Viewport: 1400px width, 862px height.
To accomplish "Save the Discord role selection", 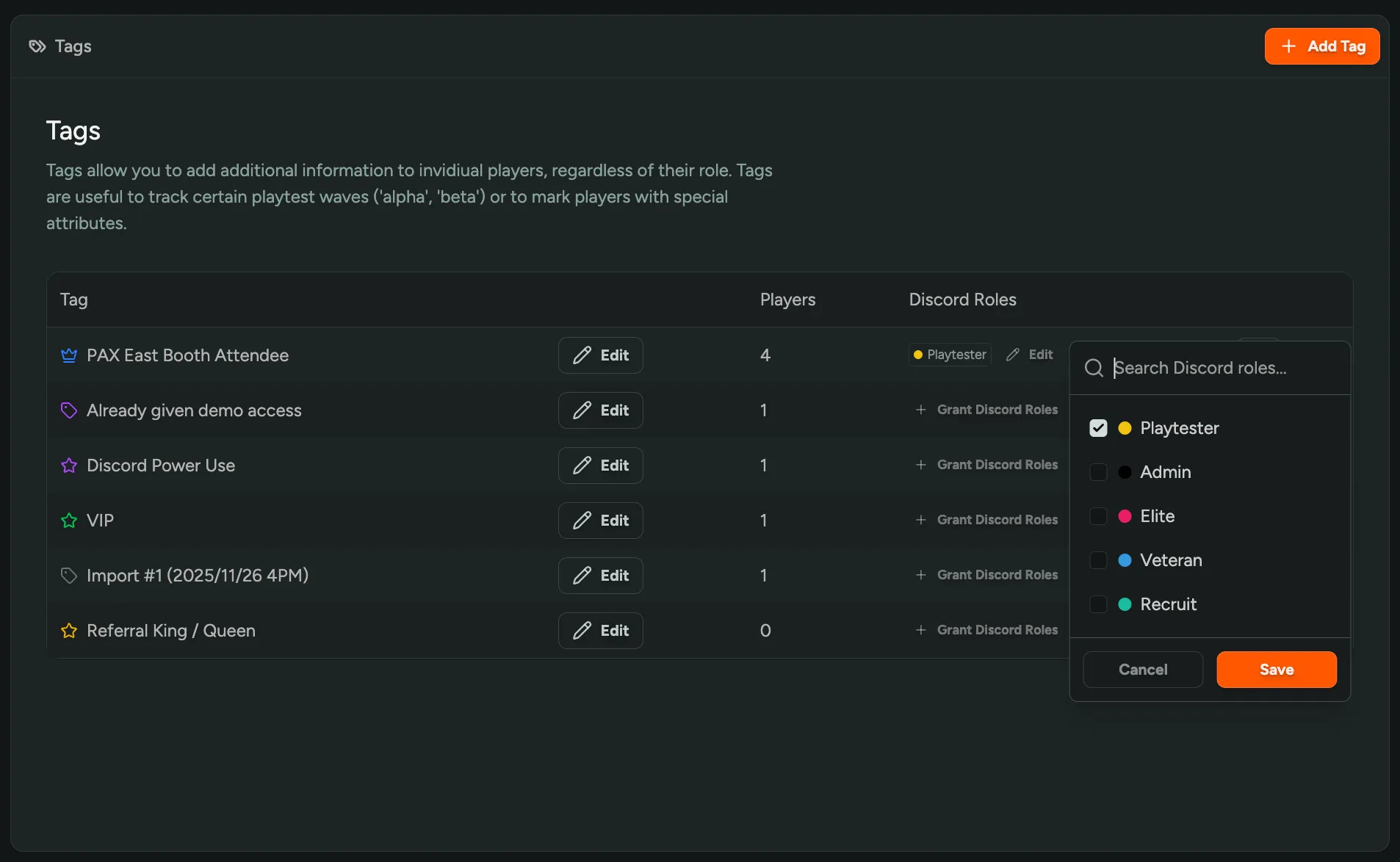I will click(1276, 670).
